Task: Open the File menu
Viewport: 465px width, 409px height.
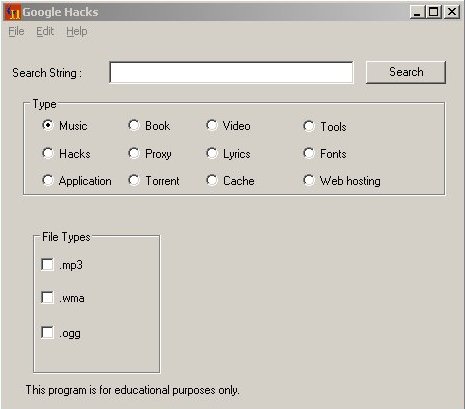Action: pyautogui.click(x=16, y=31)
